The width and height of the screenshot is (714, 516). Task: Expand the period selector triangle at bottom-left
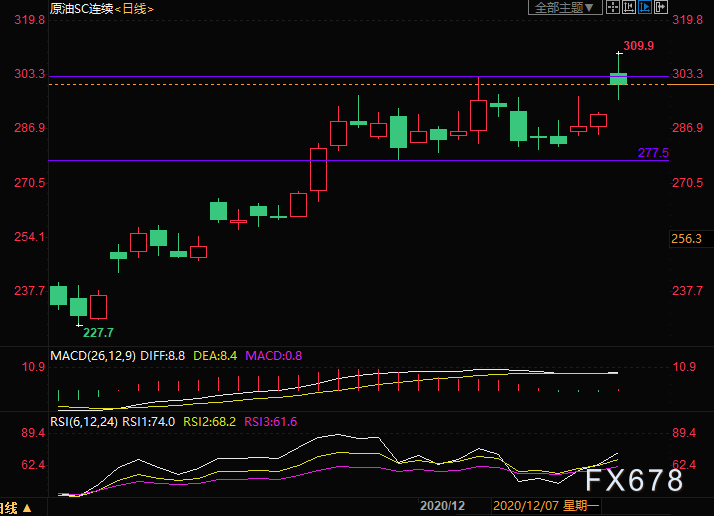tap(27, 508)
